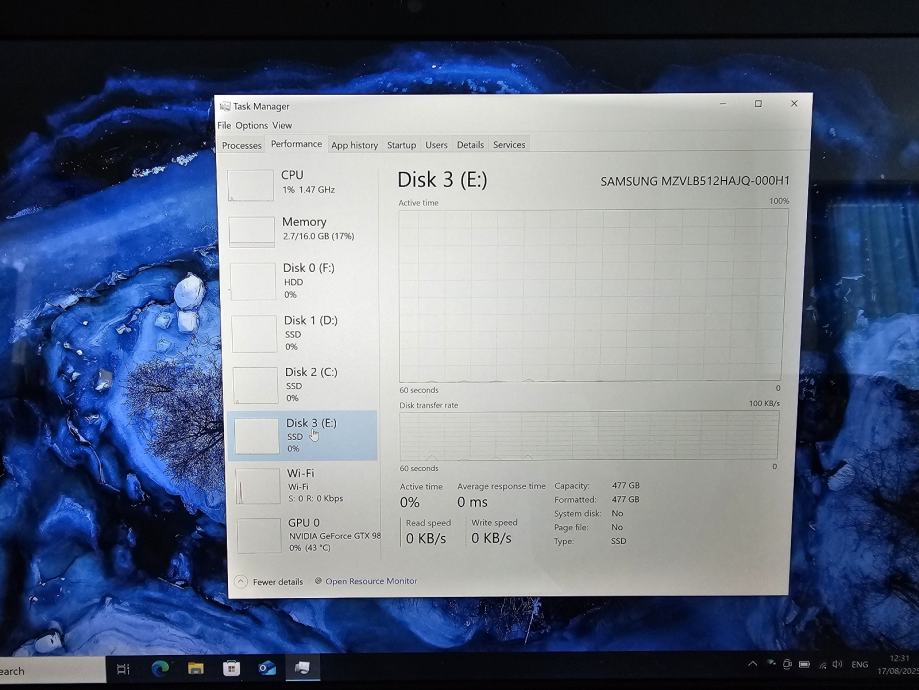Switch to the Processes tab
This screenshot has width=919, height=690.
tap(241, 145)
